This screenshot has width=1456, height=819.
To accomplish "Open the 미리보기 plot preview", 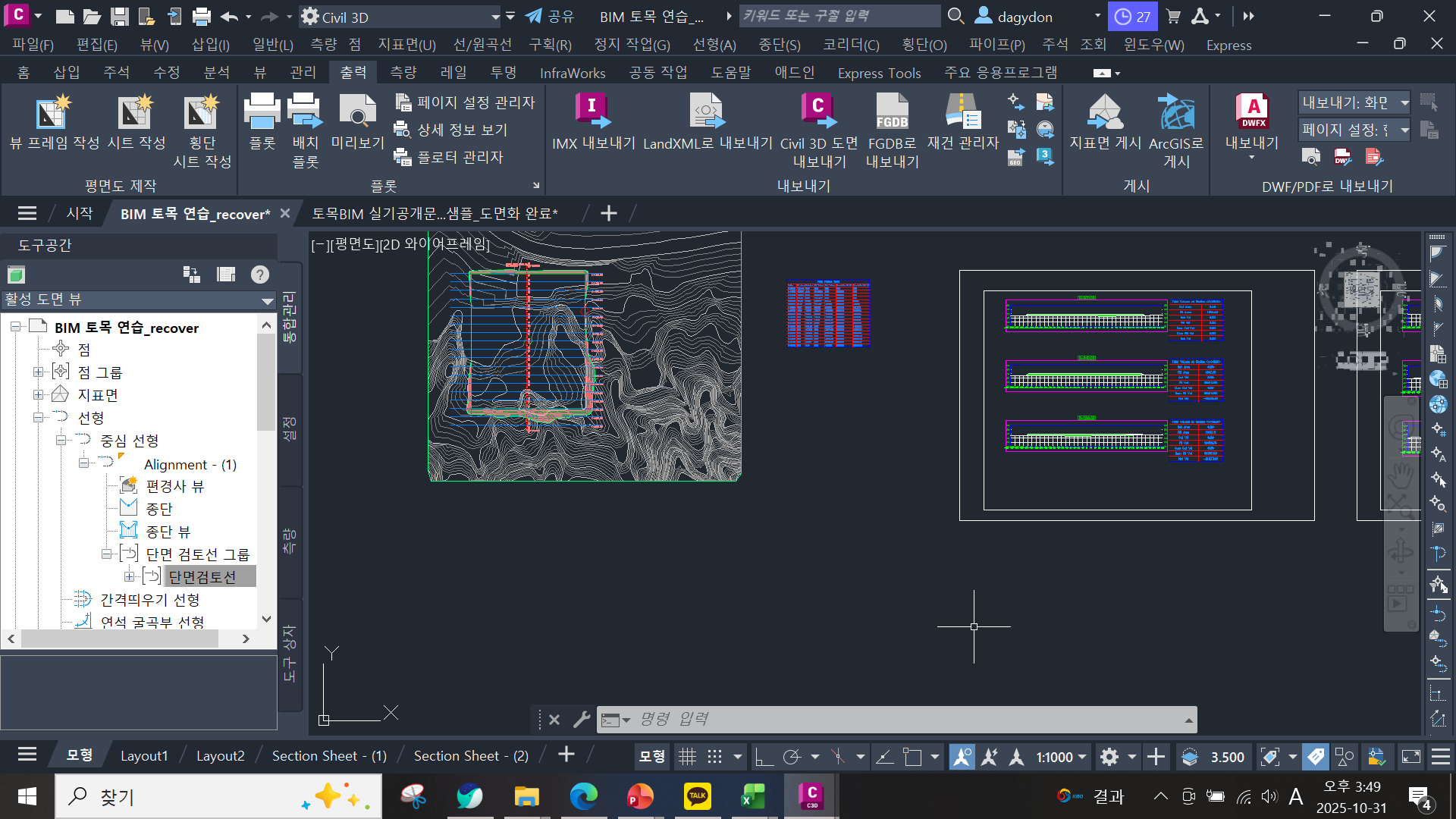I will [357, 112].
